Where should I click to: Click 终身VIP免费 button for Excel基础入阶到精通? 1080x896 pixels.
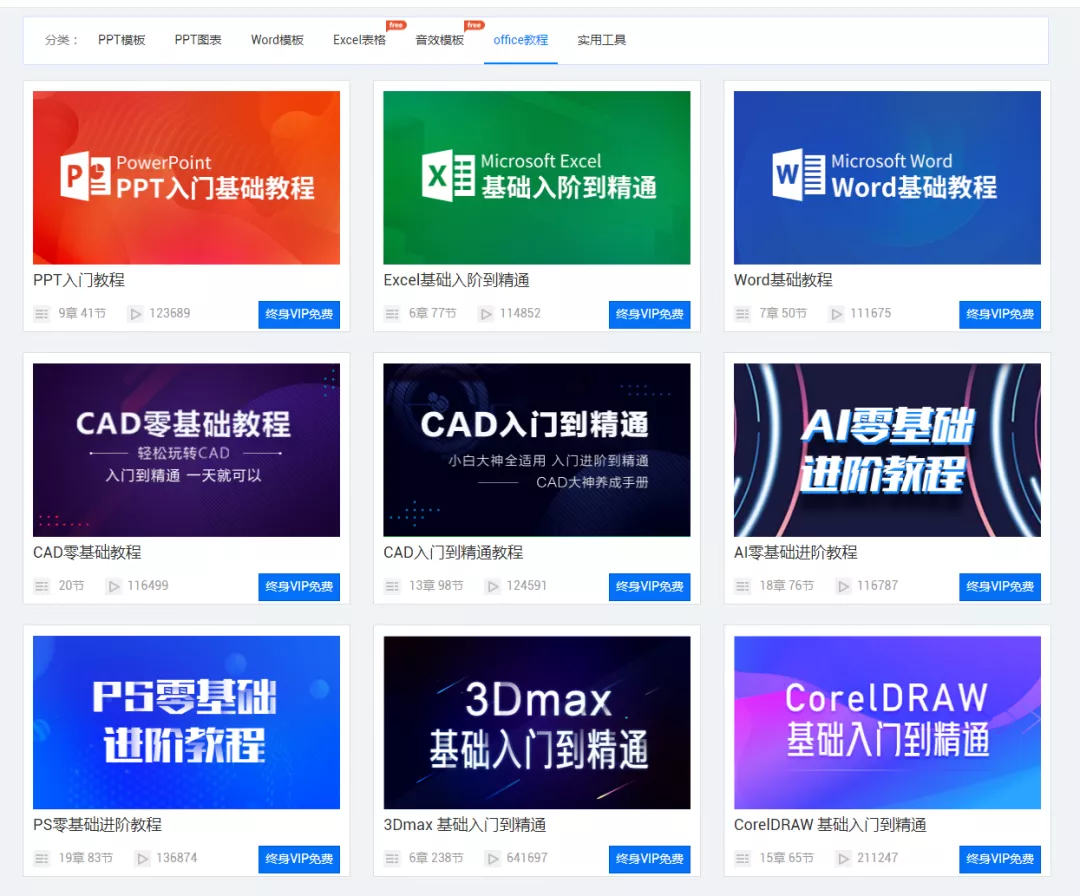(650, 314)
